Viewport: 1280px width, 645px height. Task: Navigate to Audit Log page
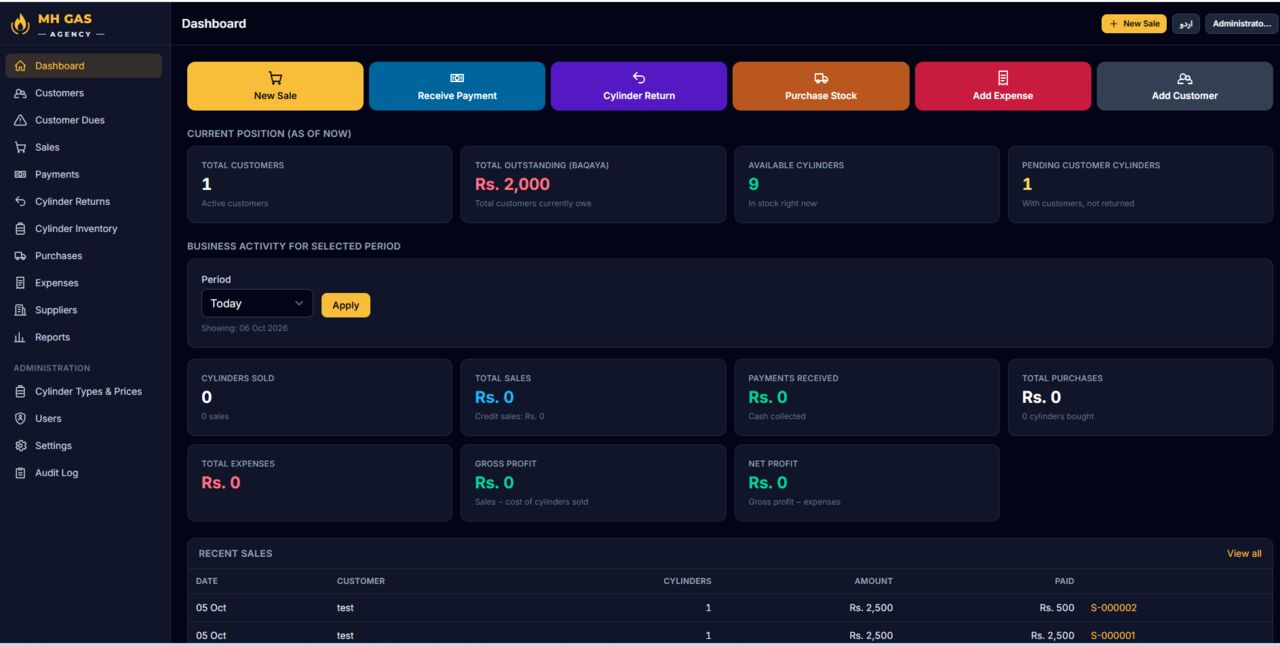[x=84, y=473]
